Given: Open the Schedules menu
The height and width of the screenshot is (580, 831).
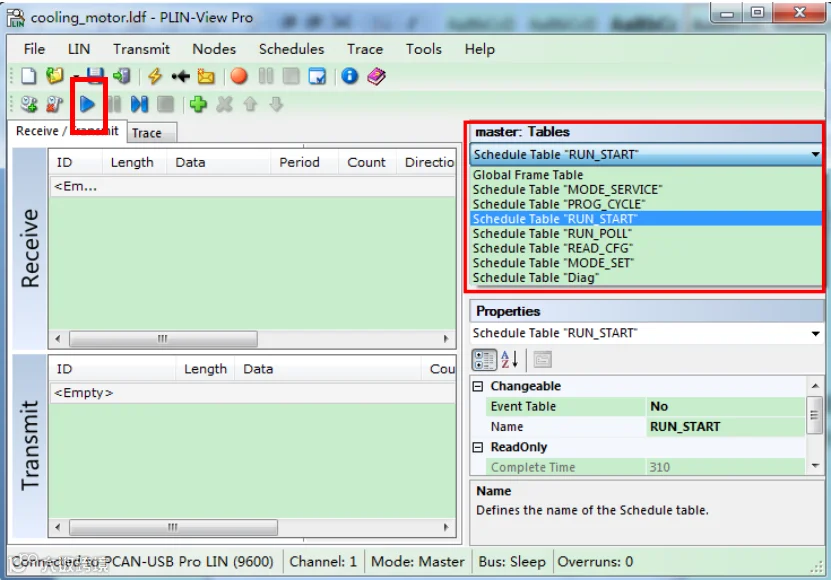Looking at the screenshot, I should [291, 49].
